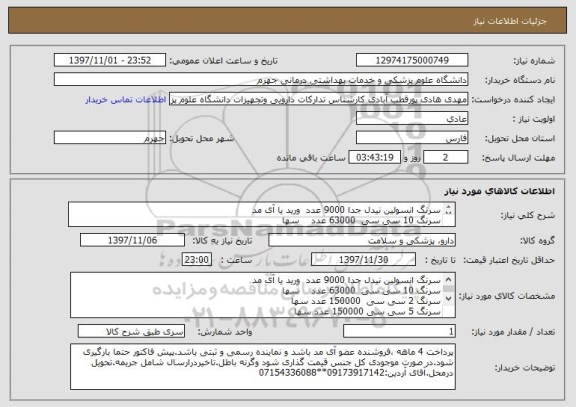Click down arrow of goods specification scrollbar
The width and height of the screenshot is (576, 407).
[x=449, y=298]
